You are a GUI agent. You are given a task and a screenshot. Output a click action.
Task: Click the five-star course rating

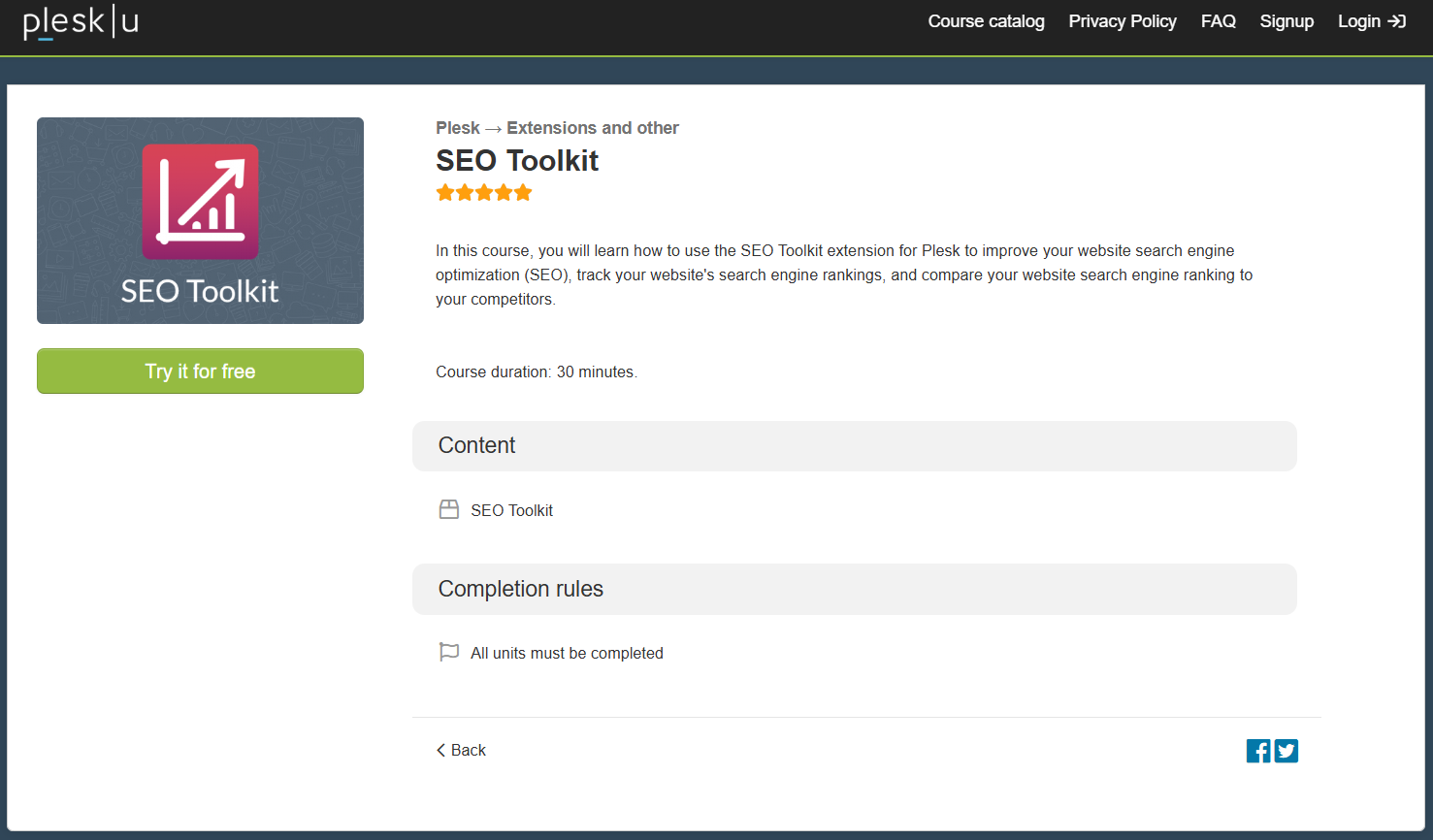pyautogui.click(x=484, y=192)
